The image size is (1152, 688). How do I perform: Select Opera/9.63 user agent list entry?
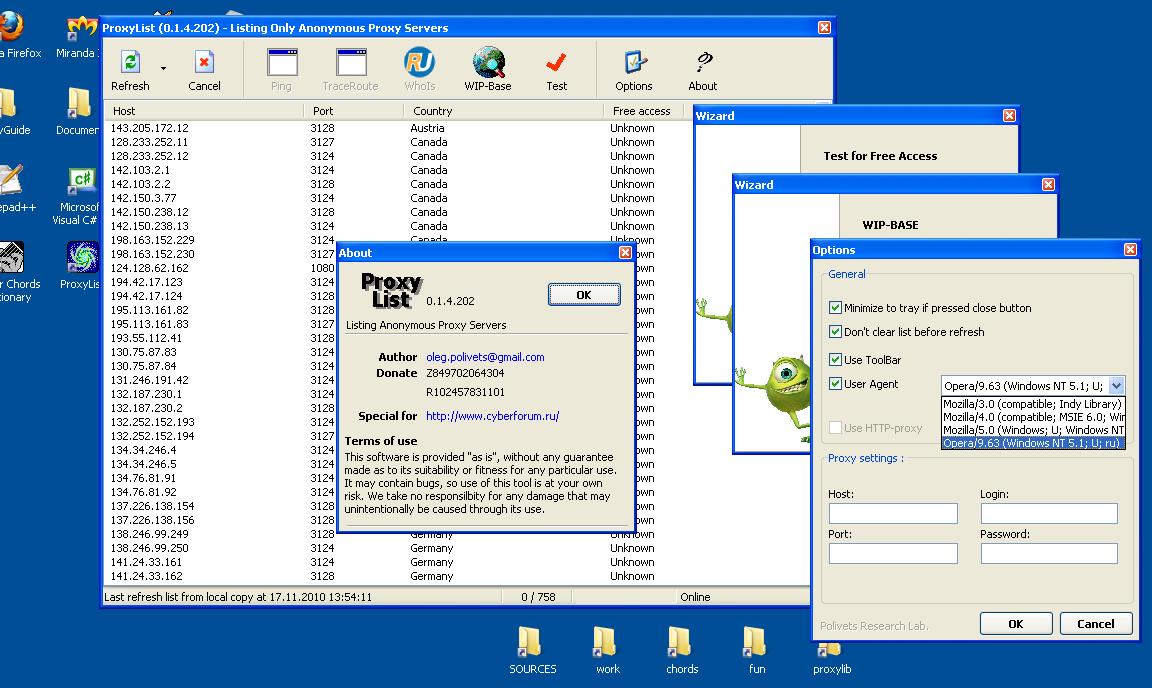coord(1033,442)
